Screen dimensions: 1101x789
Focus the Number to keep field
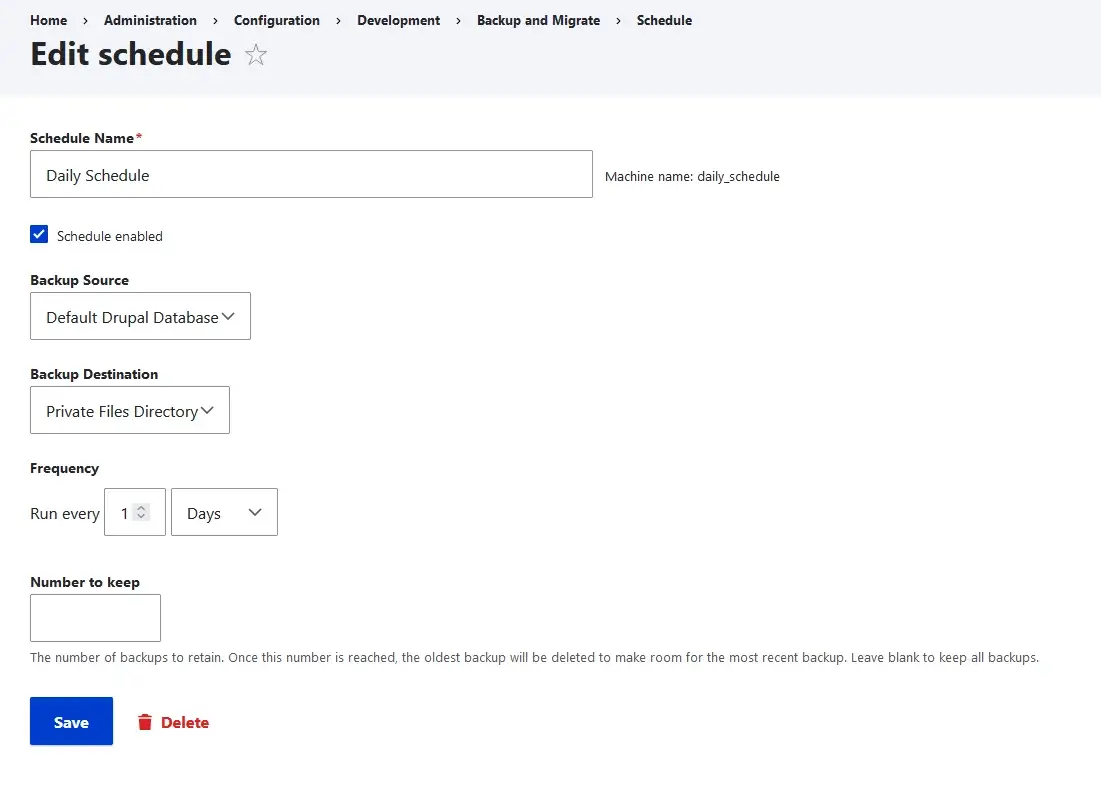click(95, 618)
